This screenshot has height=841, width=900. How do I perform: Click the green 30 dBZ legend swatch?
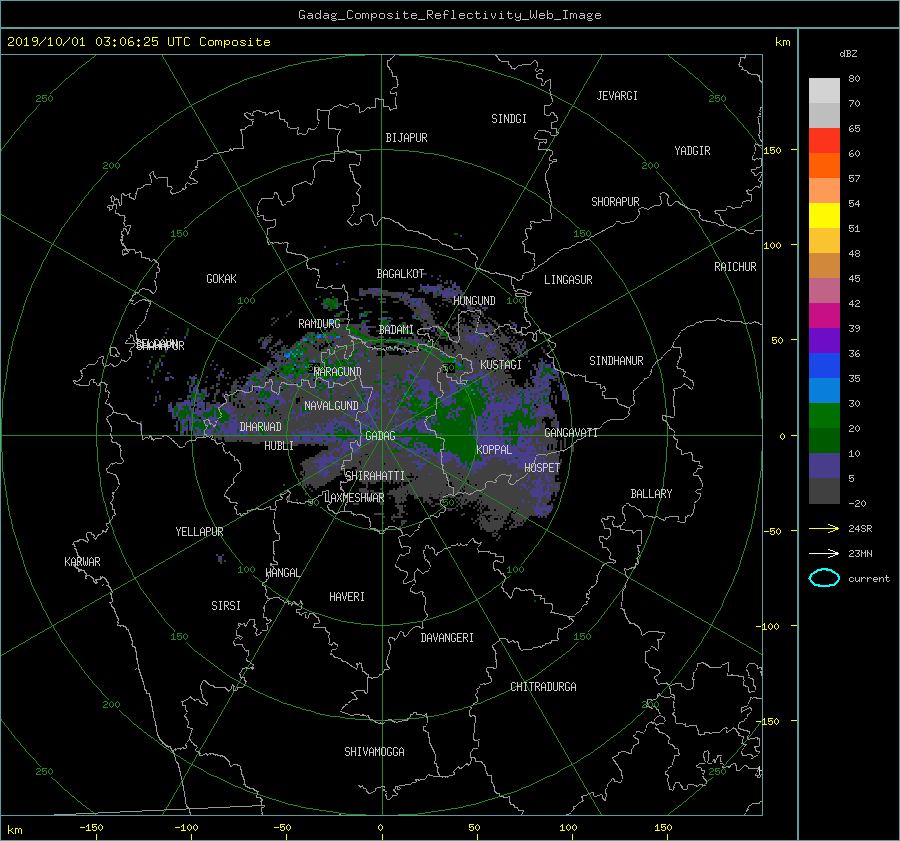point(824,416)
